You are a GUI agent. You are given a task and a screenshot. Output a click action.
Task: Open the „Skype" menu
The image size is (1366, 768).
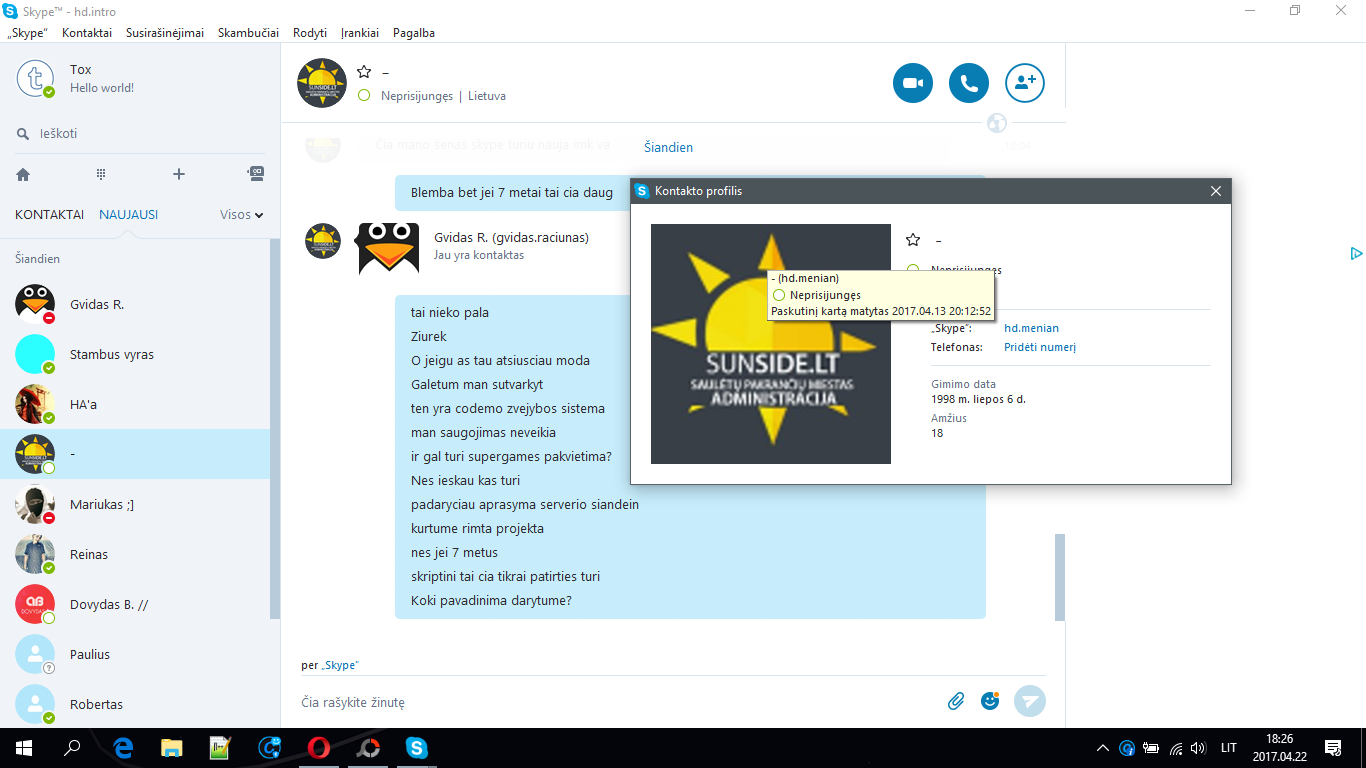point(28,33)
